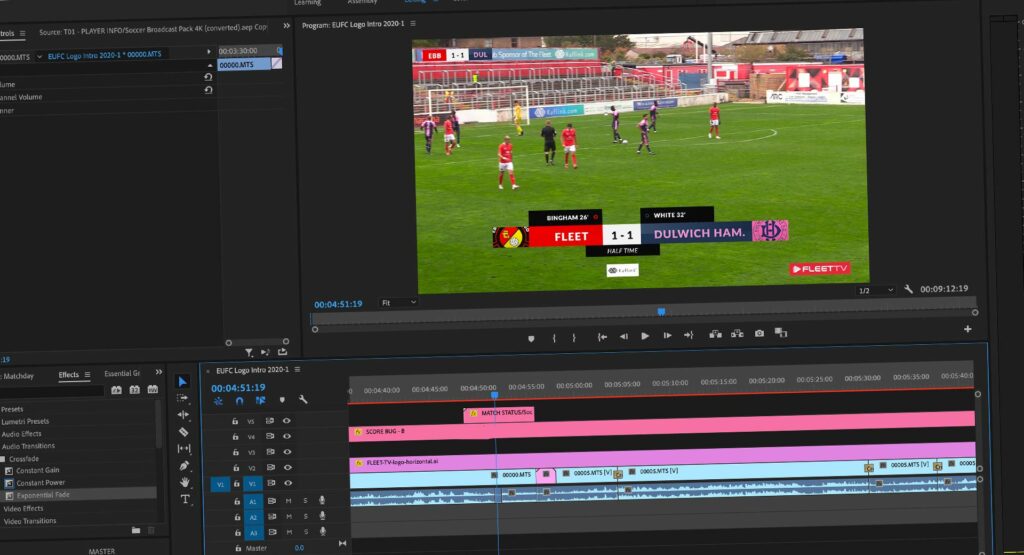Select the Razor tool
Screen dimensions: 1024x555
click(183, 432)
